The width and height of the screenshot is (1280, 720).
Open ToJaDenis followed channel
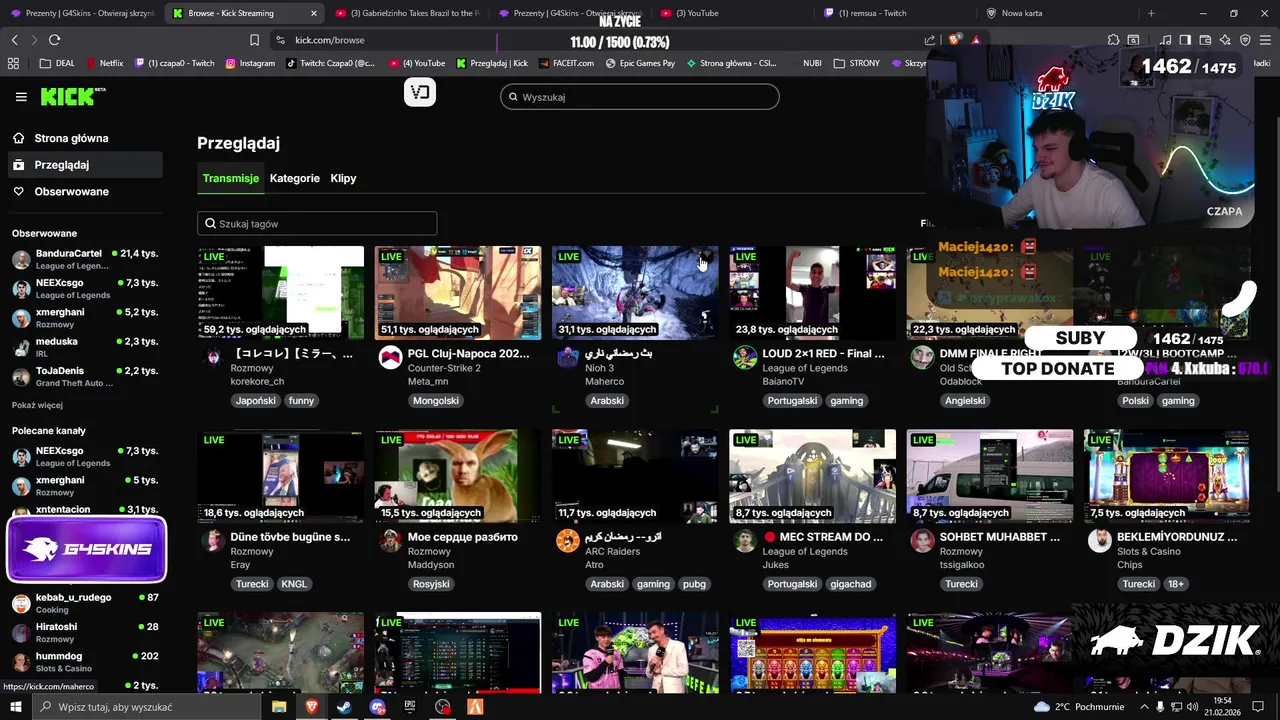point(85,376)
